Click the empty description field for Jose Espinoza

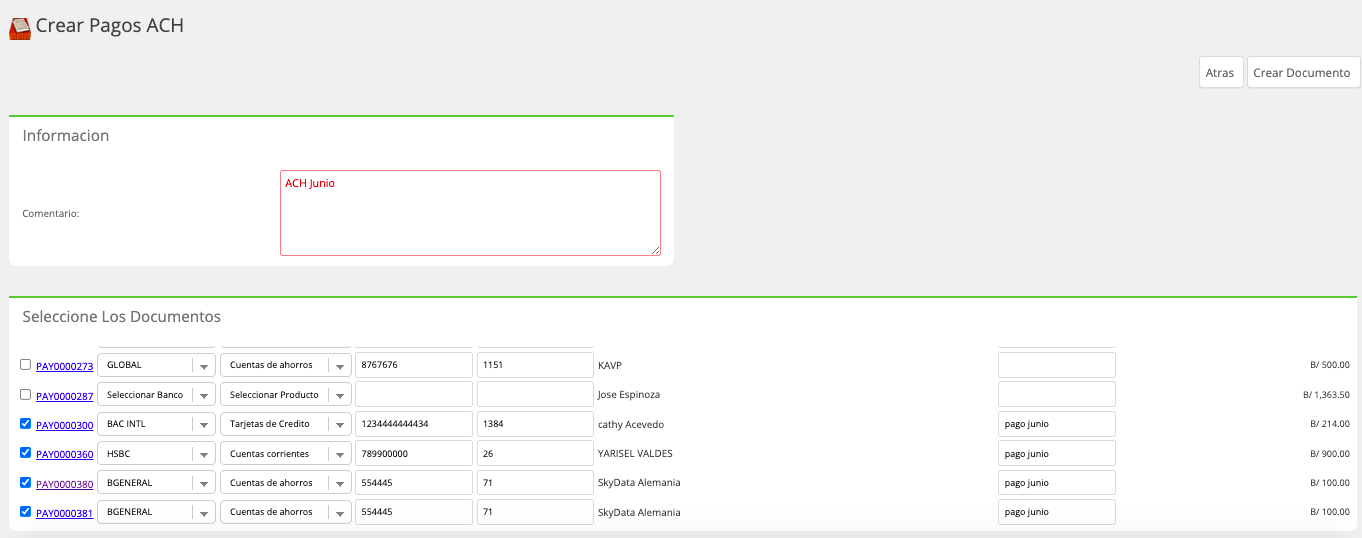coord(1057,394)
